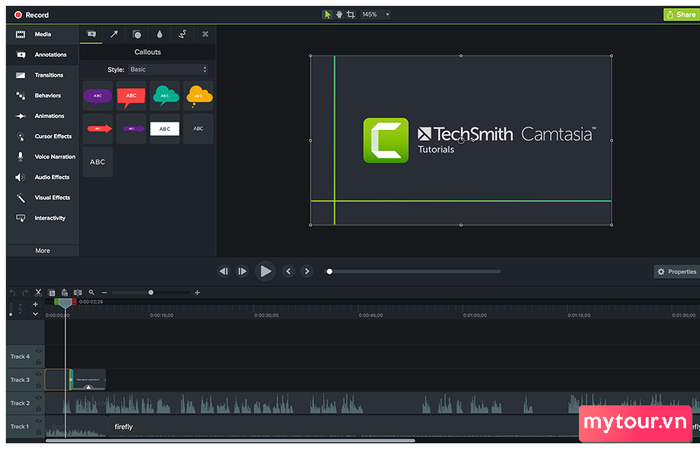This screenshot has width=700, height=452.
Task: Click the red Record button
Action: tap(31, 15)
